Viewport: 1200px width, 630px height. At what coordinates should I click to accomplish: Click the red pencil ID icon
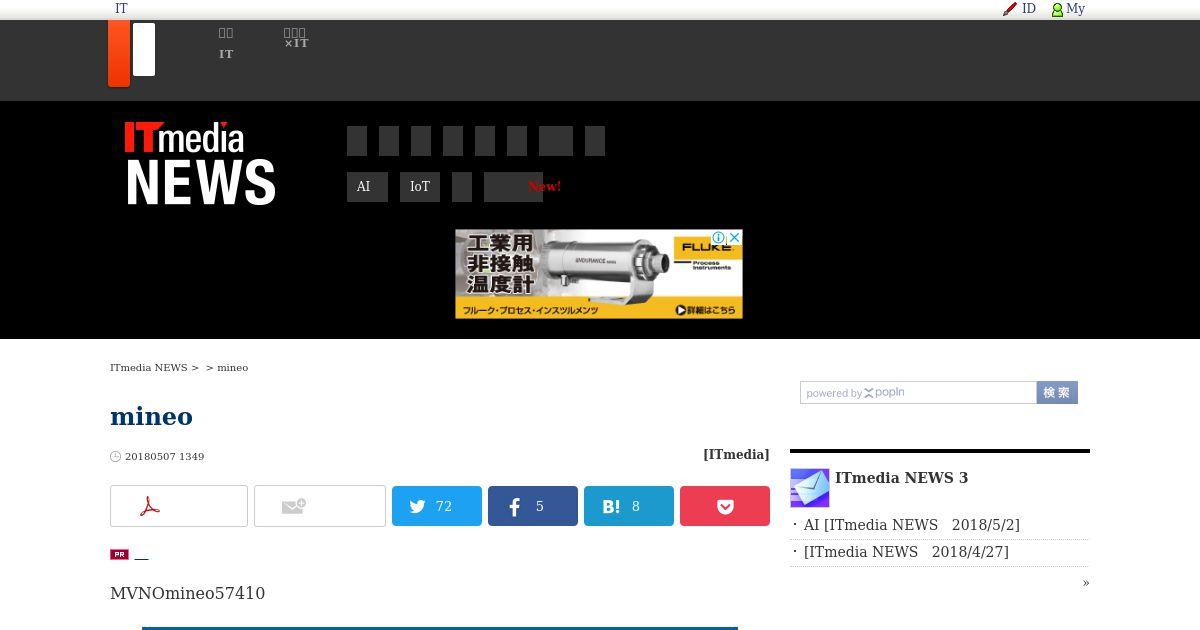pos(1010,9)
